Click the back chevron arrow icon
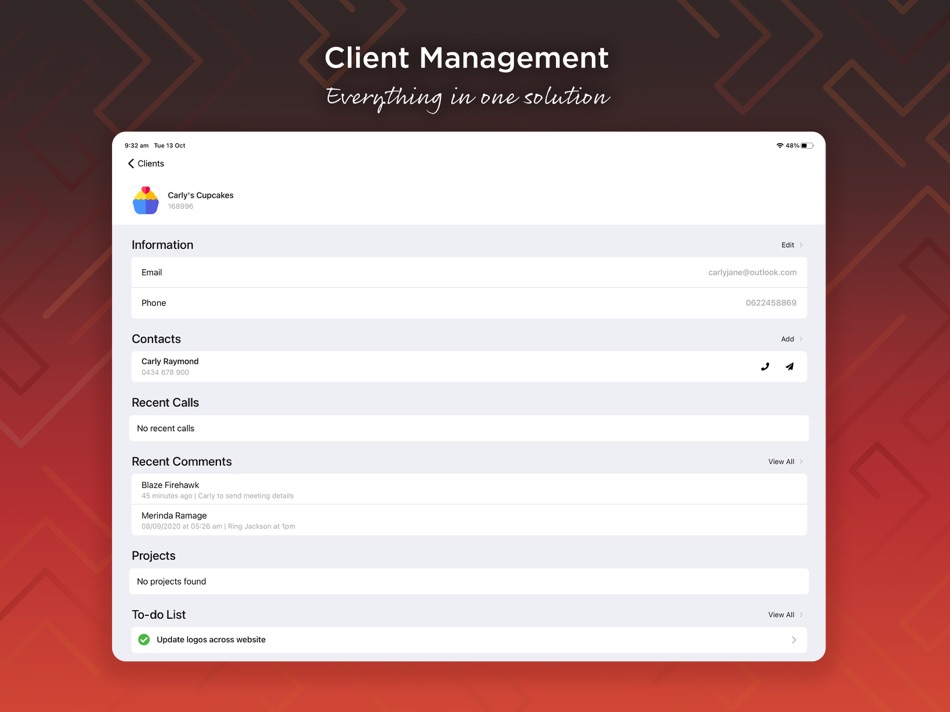Image resolution: width=950 pixels, height=712 pixels. pos(131,164)
